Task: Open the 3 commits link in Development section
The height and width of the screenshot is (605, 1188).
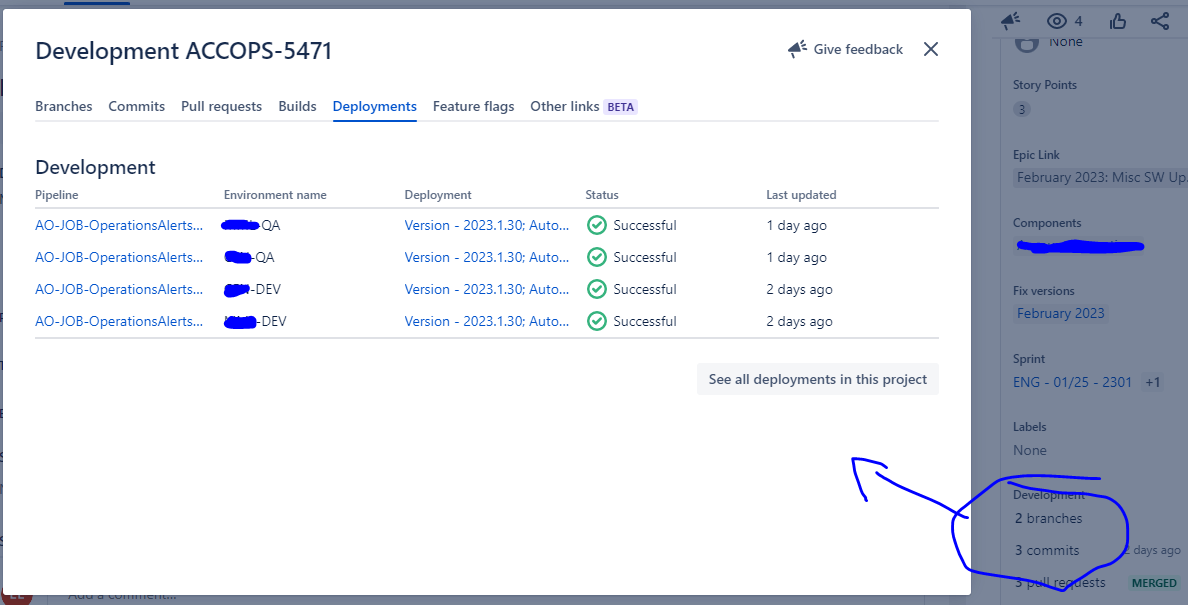Action: click(x=1047, y=550)
